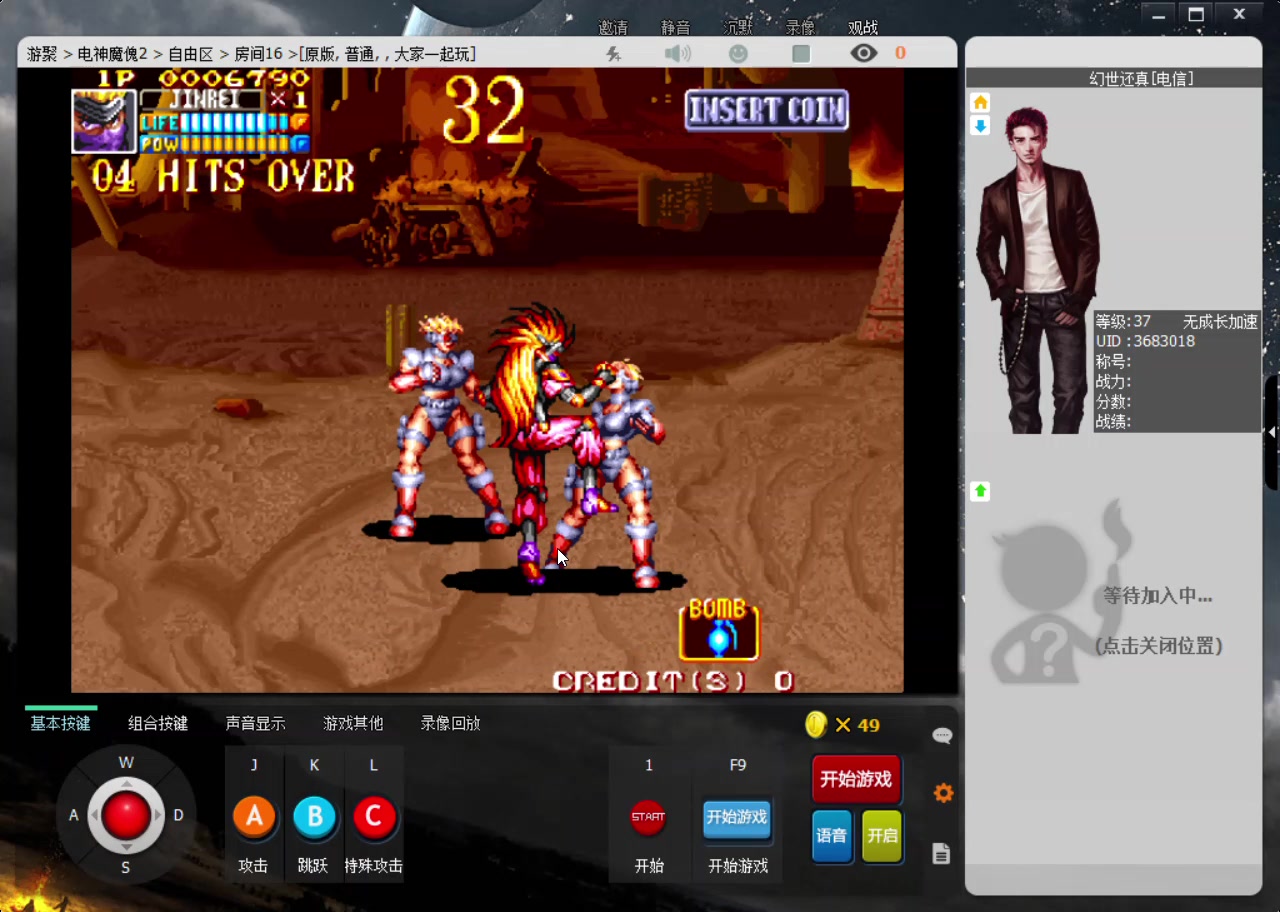The height and width of the screenshot is (912, 1280).
Task: Click the document list icon
Action: coord(941,853)
